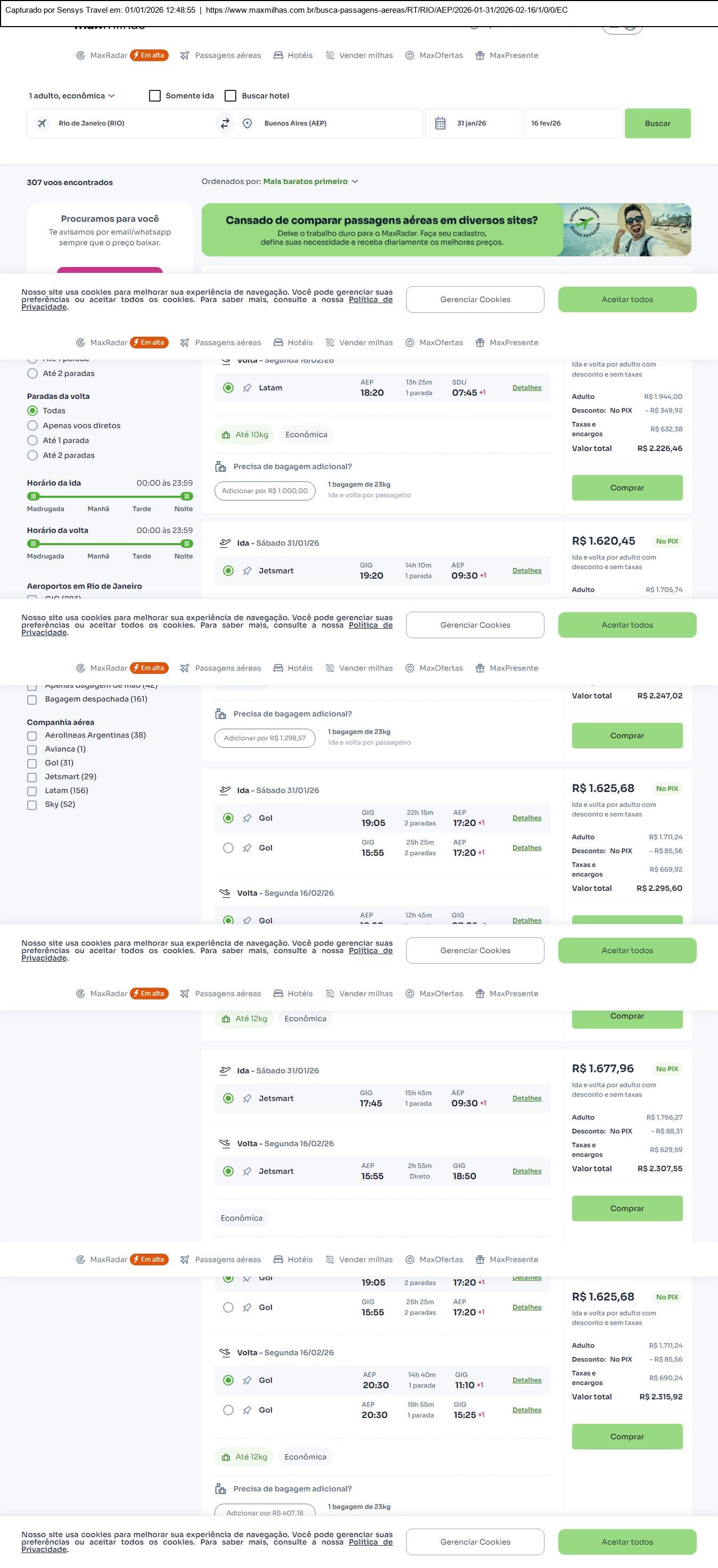This screenshot has height=1568, width=718.
Task: Click the airplane icon in the Rio de Janeiro field
Action: click(42, 123)
